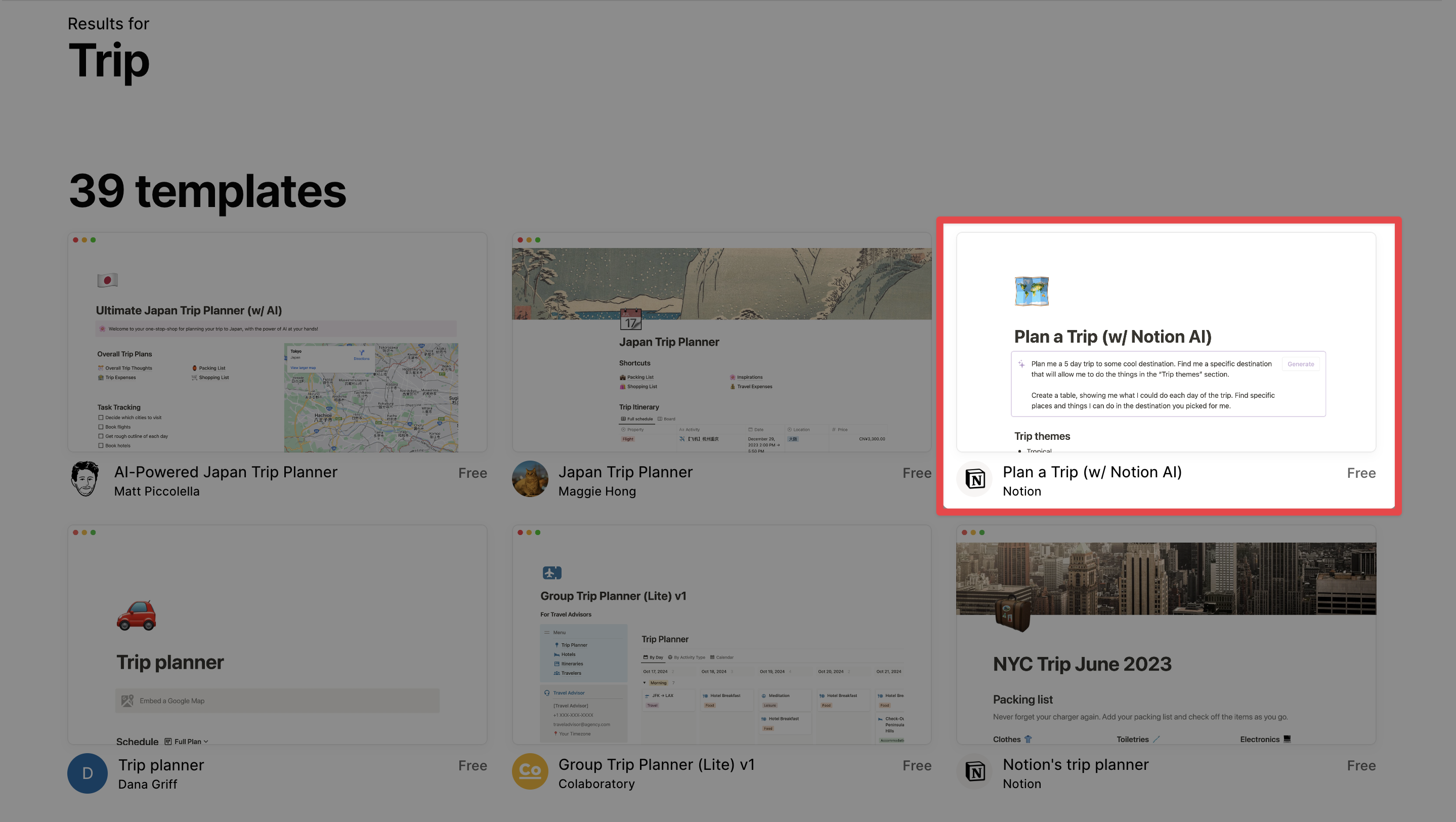Click the AI sparkle icon in the prompt box
Screen dimensions: 1456x822
pyautogui.click(x=1021, y=364)
